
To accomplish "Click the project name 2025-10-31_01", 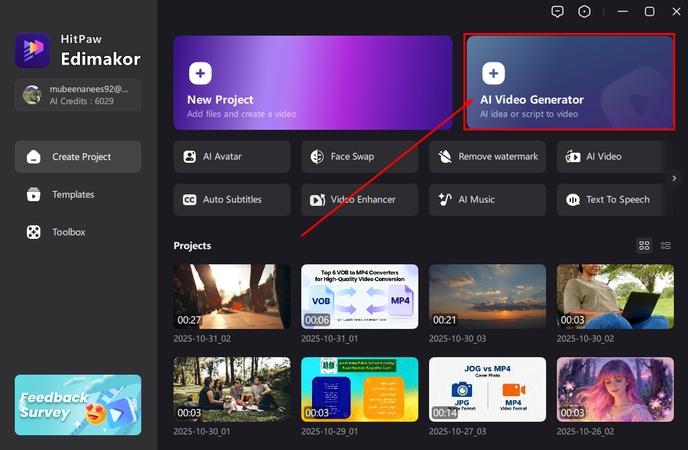I will point(330,339).
